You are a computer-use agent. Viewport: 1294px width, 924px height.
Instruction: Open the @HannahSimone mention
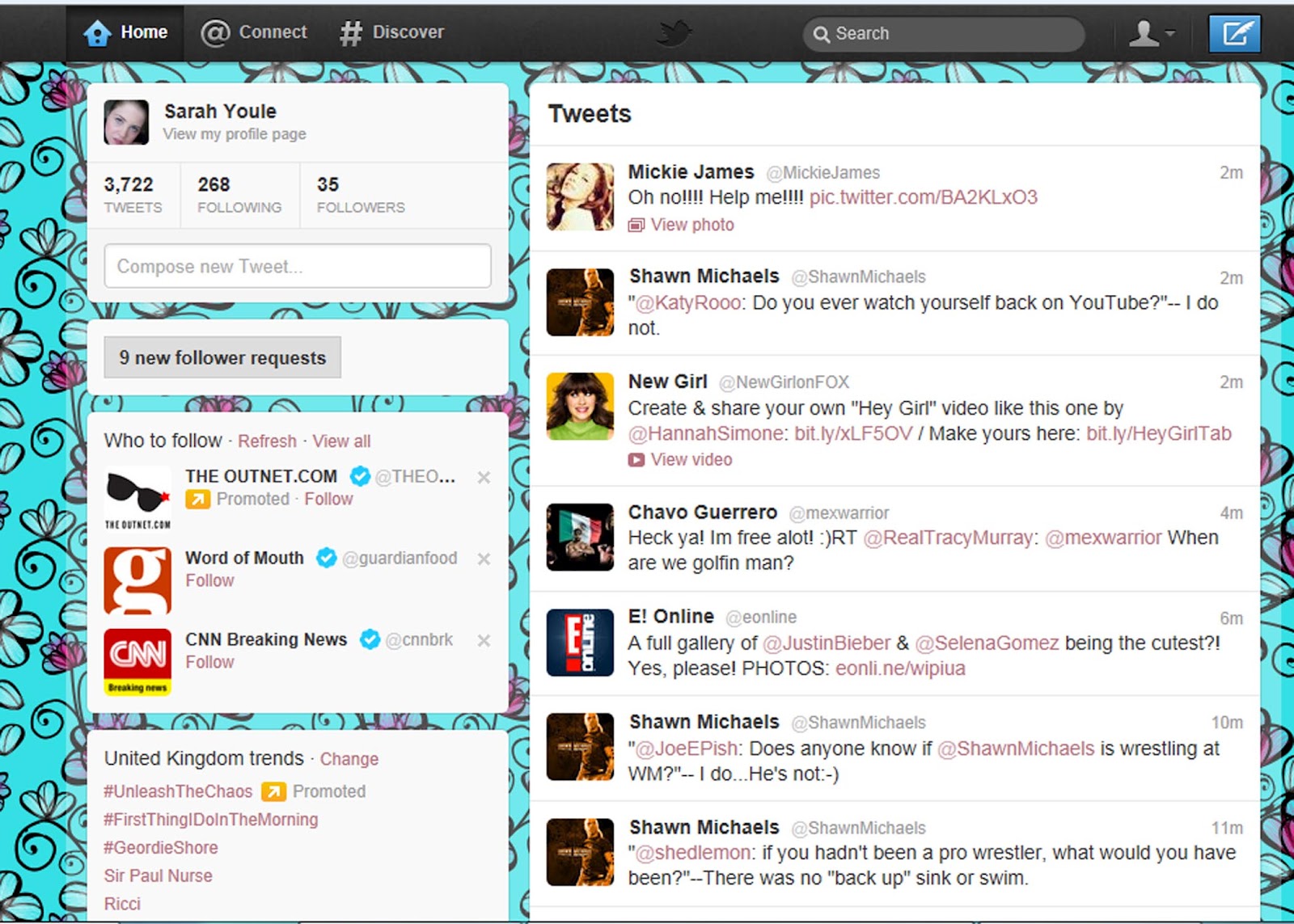pyautogui.click(x=705, y=434)
